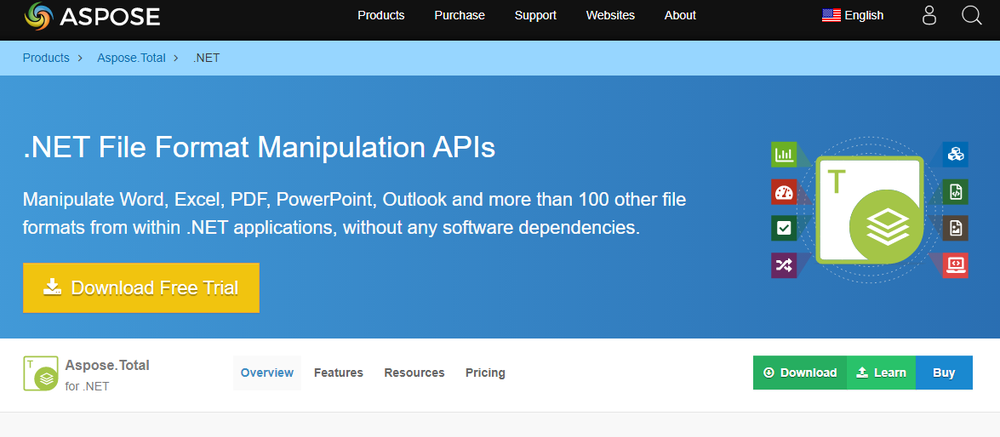Image resolution: width=1000 pixels, height=437 pixels.
Task: Open the Websites menu
Action: (x=610, y=15)
